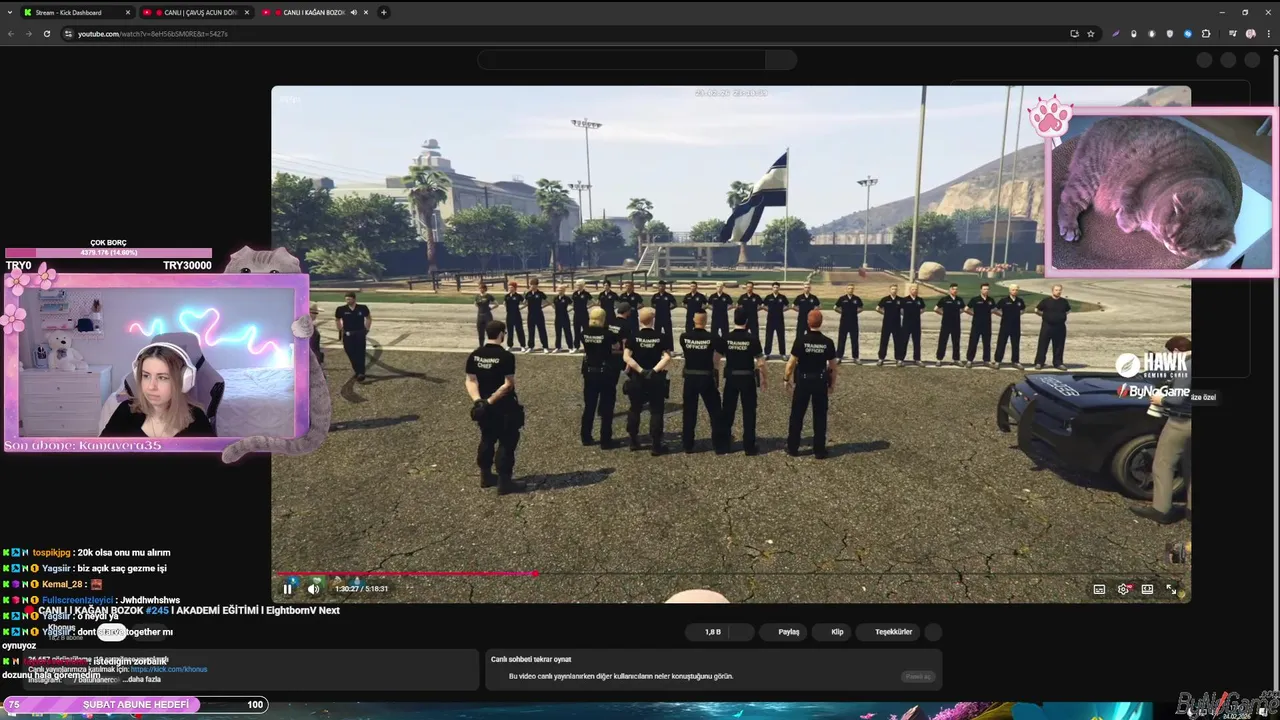
Task: Open media controls icon in toolbar
Action: (x=1231, y=33)
